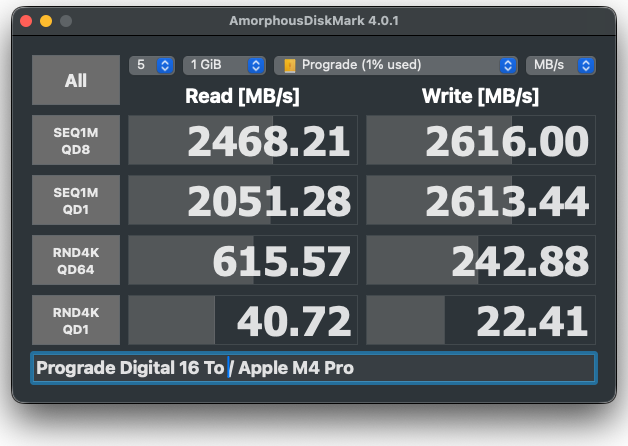The height and width of the screenshot is (446, 628).
Task: Click the RND4K QD1 write result 22.41
Action: click(481, 320)
